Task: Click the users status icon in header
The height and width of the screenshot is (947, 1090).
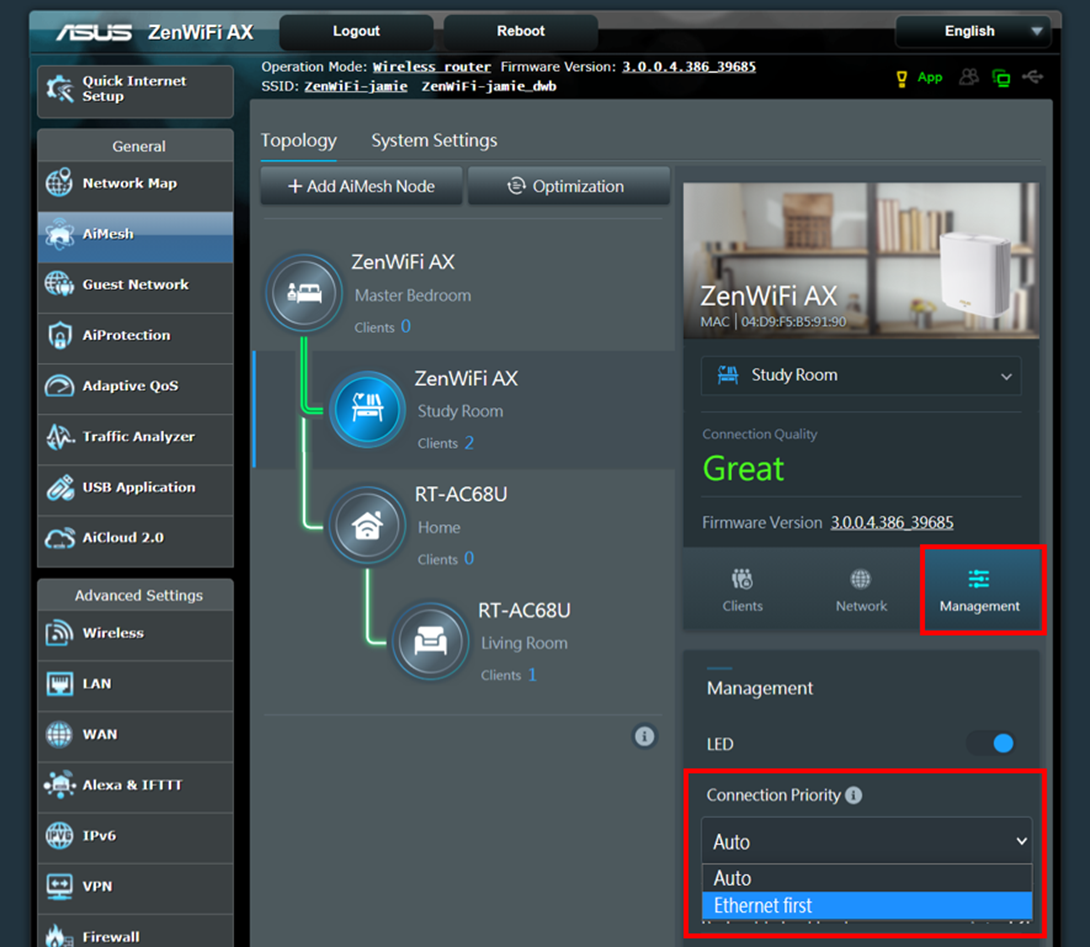Action: click(x=968, y=76)
